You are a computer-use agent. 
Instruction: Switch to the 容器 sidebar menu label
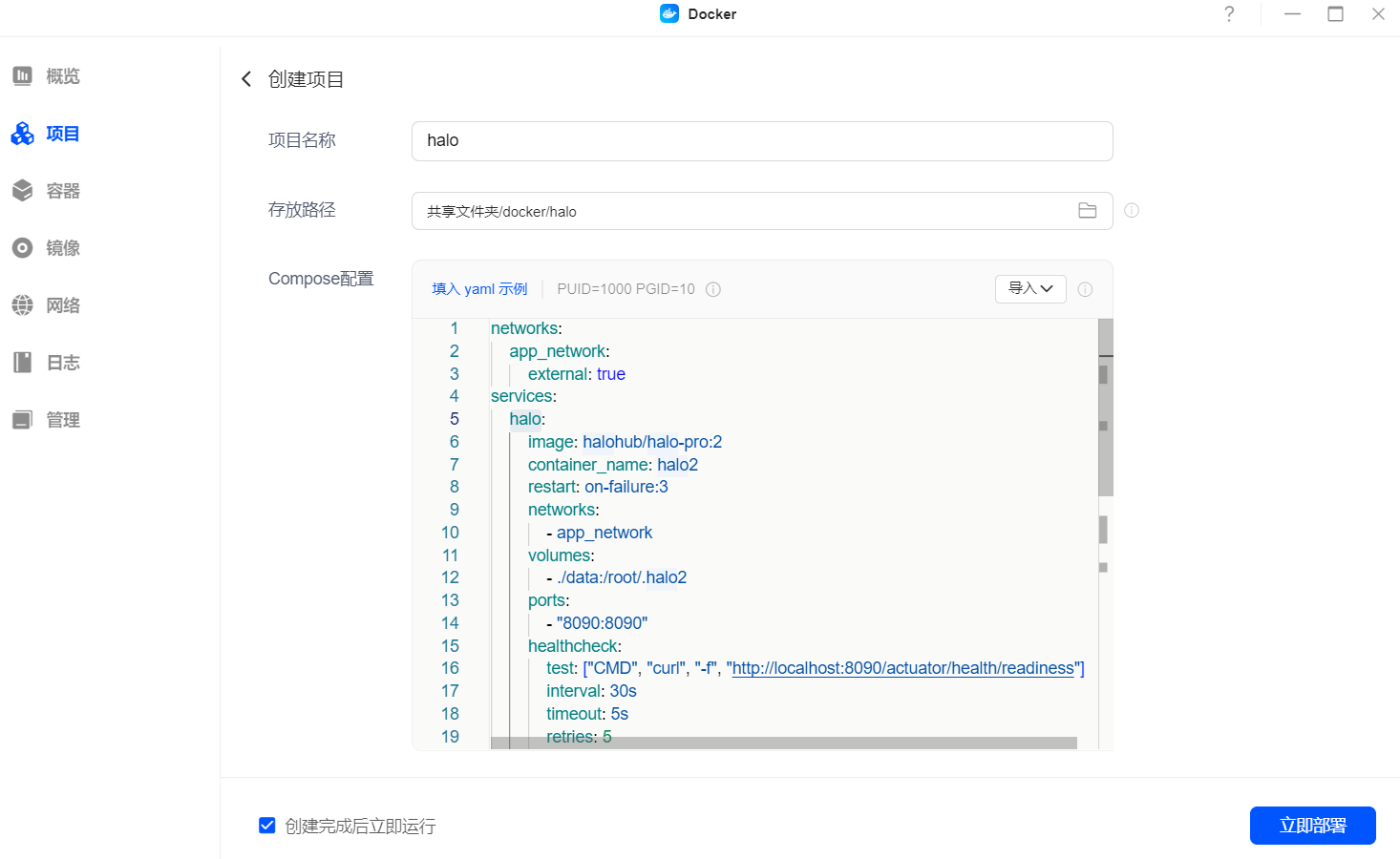(x=63, y=191)
